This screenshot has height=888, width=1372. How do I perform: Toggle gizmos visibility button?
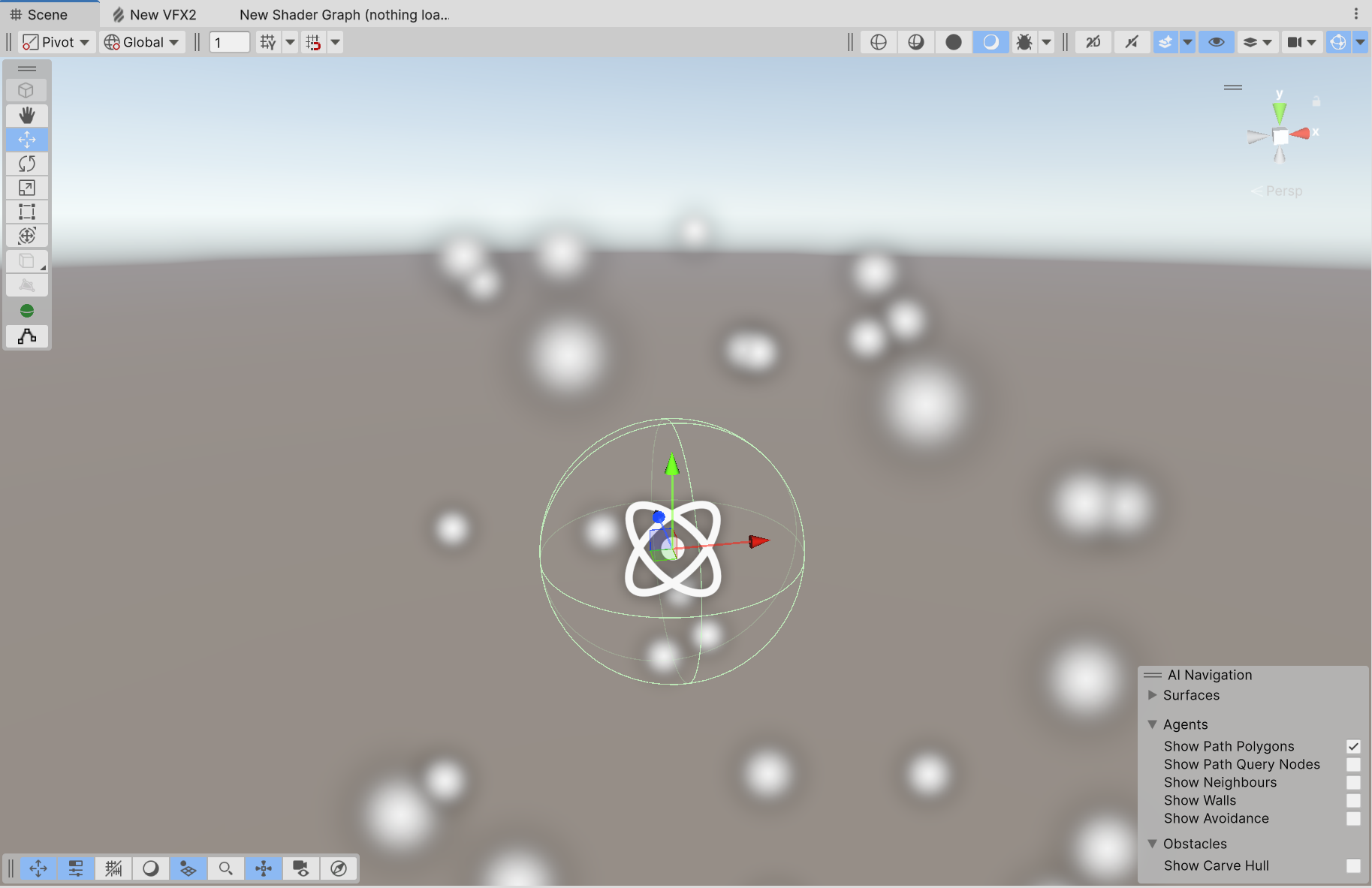[x=1338, y=42]
